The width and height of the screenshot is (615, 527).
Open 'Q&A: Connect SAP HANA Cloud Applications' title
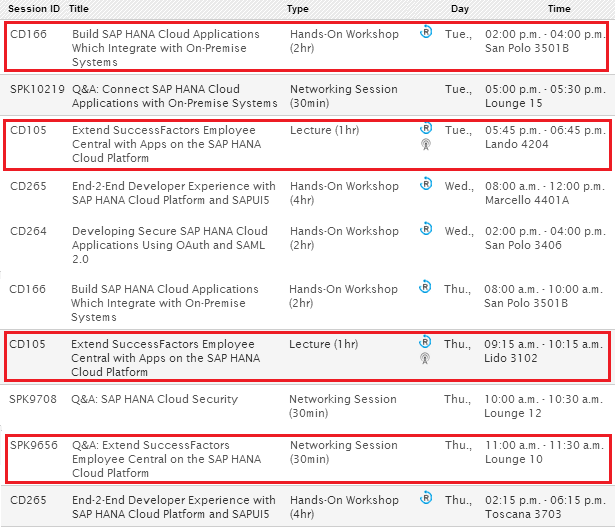(x=175, y=96)
